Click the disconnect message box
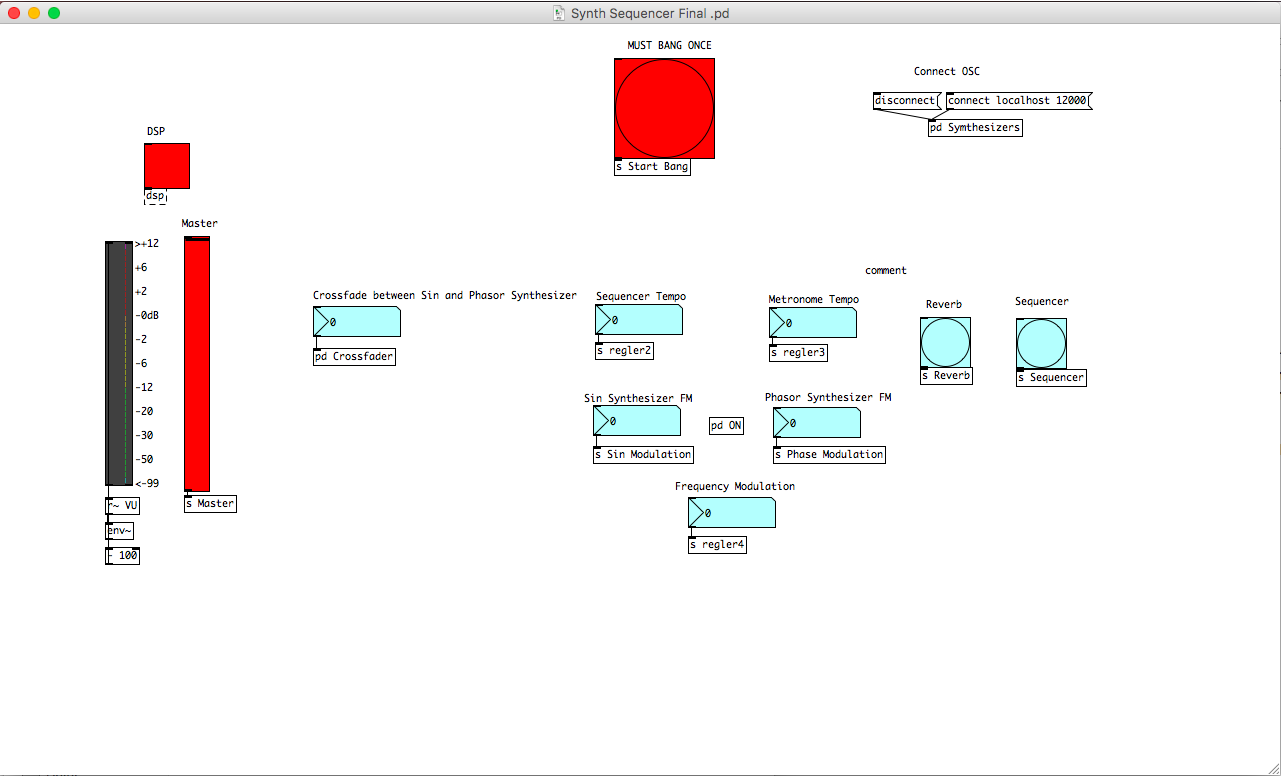 pyautogui.click(x=905, y=101)
